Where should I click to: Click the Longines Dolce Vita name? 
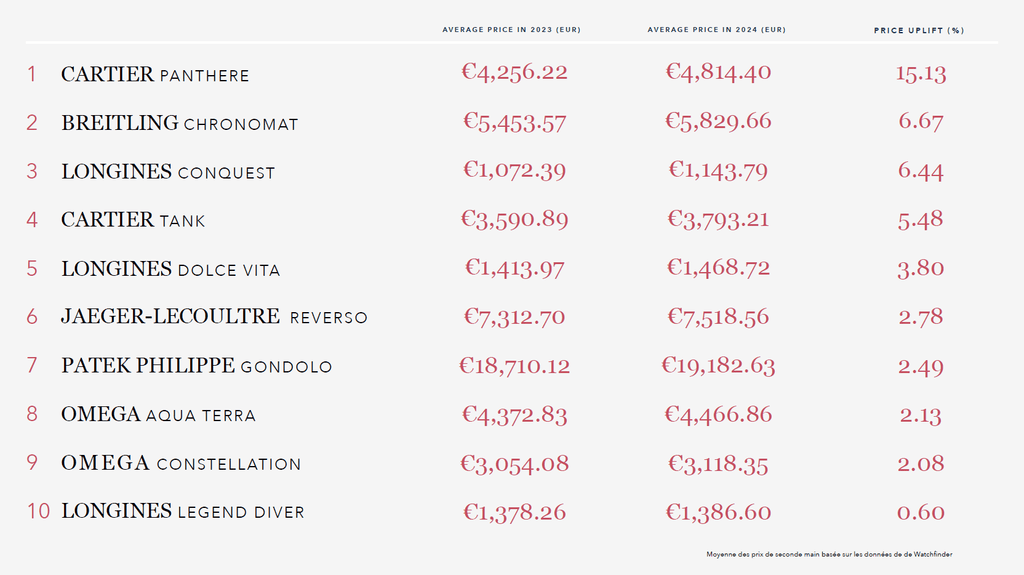click(x=171, y=269)
